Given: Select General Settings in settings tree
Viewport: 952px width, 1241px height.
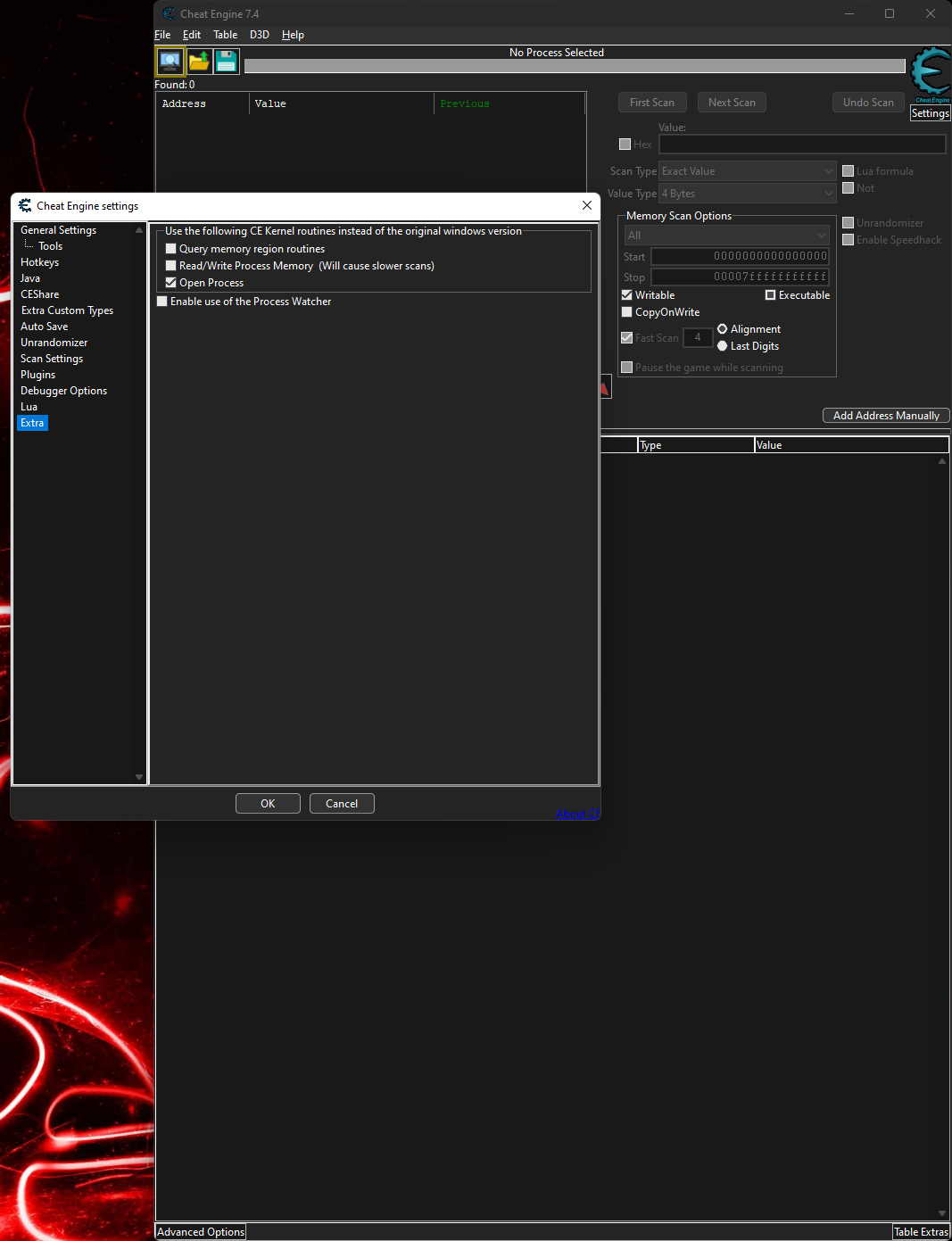Looking at the screenshot, I should [x=59, y=230].
